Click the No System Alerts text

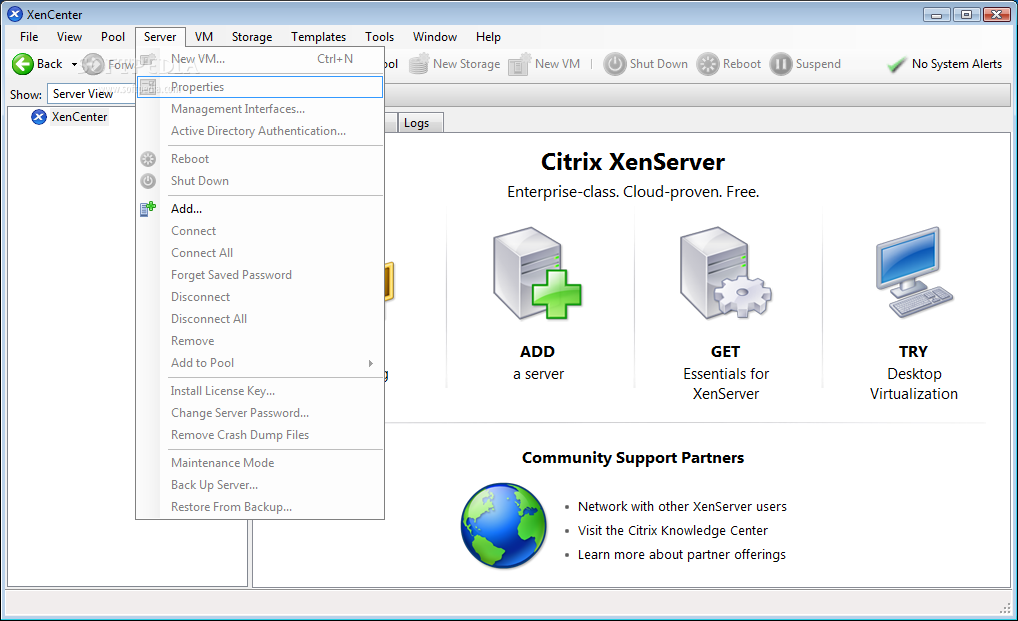click(x=956, y=64)
